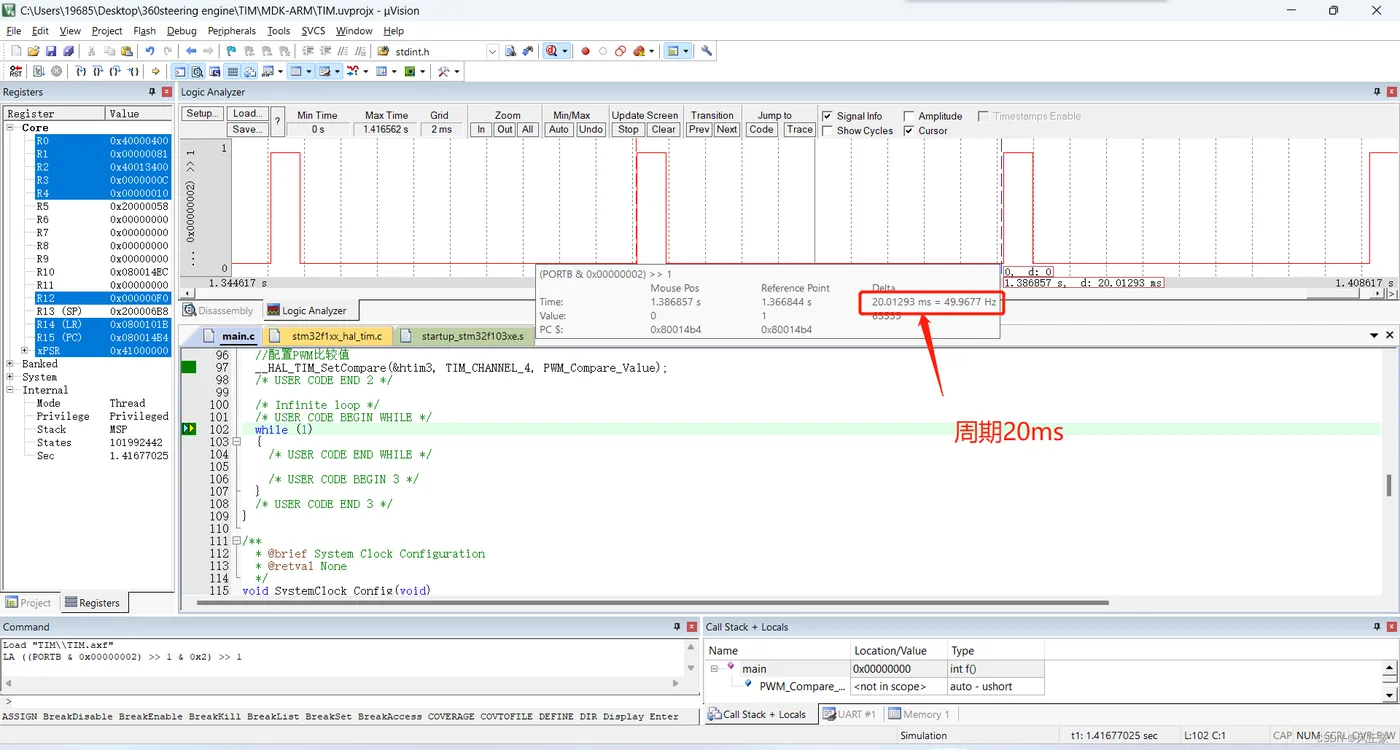
Task: Expand the Banked register group
Action: coord(11,364)
